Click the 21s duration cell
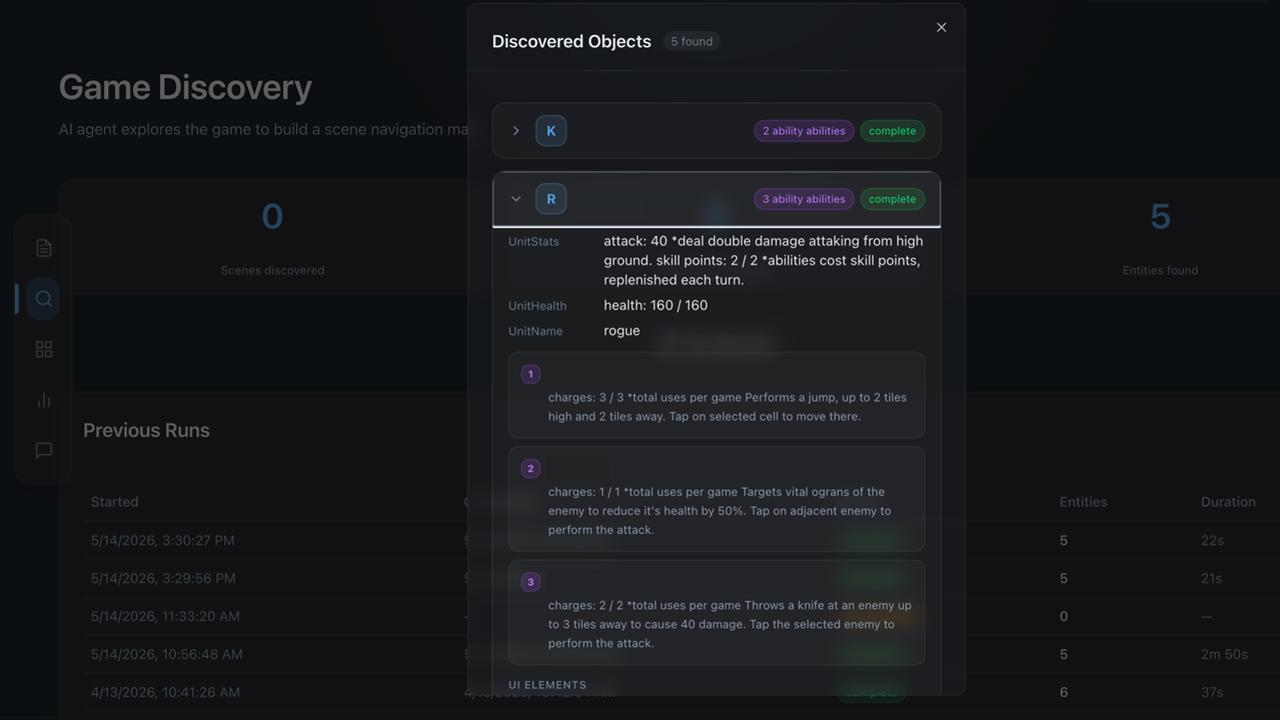Viewport: 1280px width, 720px height. tap(1212, 578)
